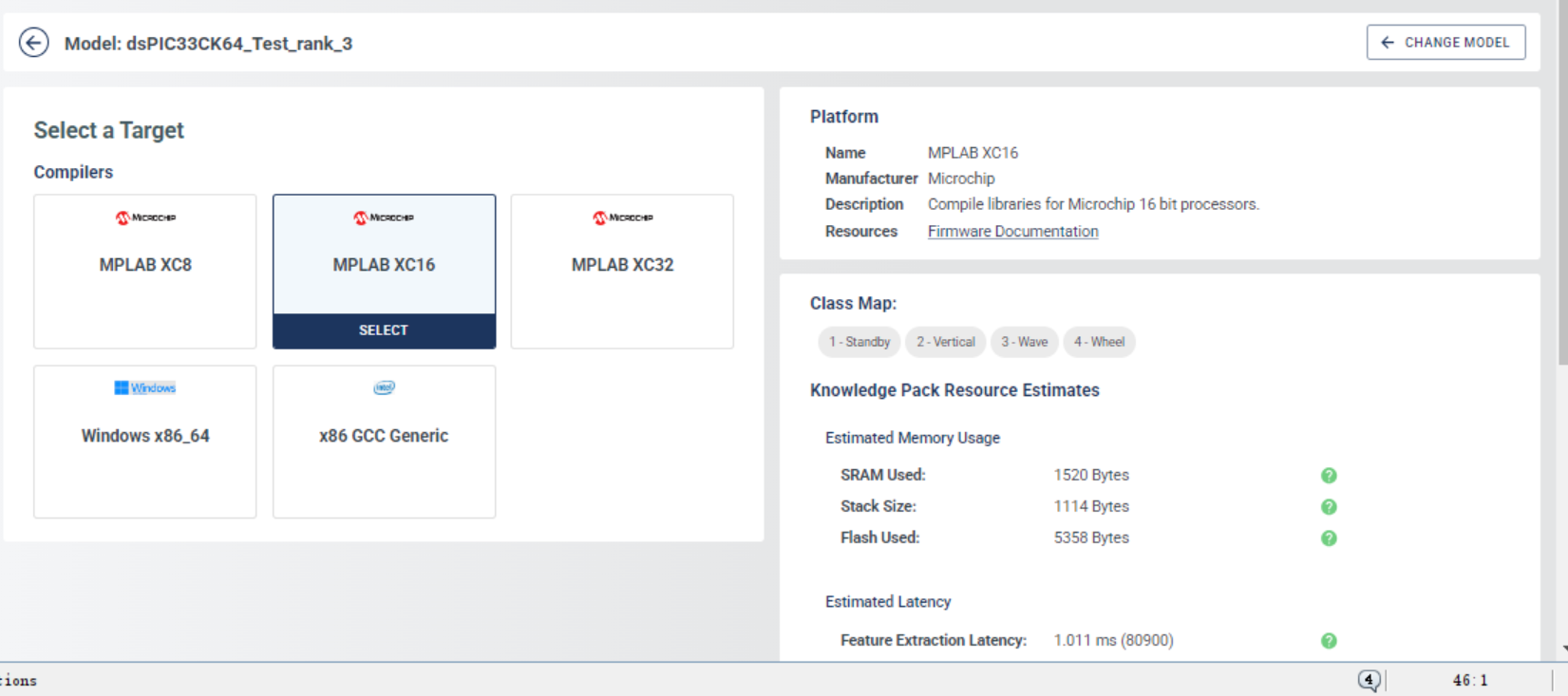The width and height of the screenshot is (1568, 696).
Task: Click the 1 - Standby class chip
Action: 859,342
